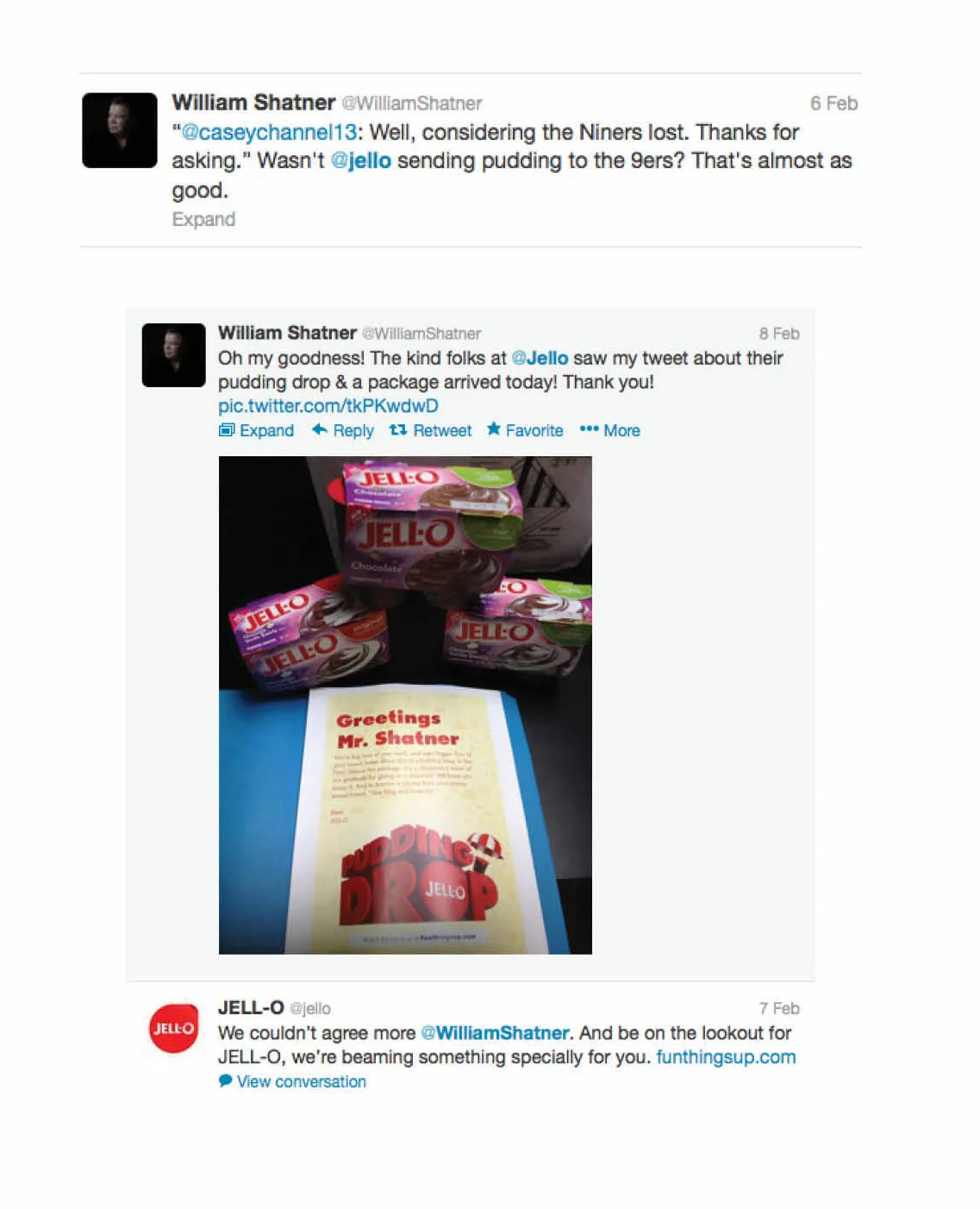Open the Jell-O pudding photo
Screen dimensions: 980x1209
click(x=405, y=705)
